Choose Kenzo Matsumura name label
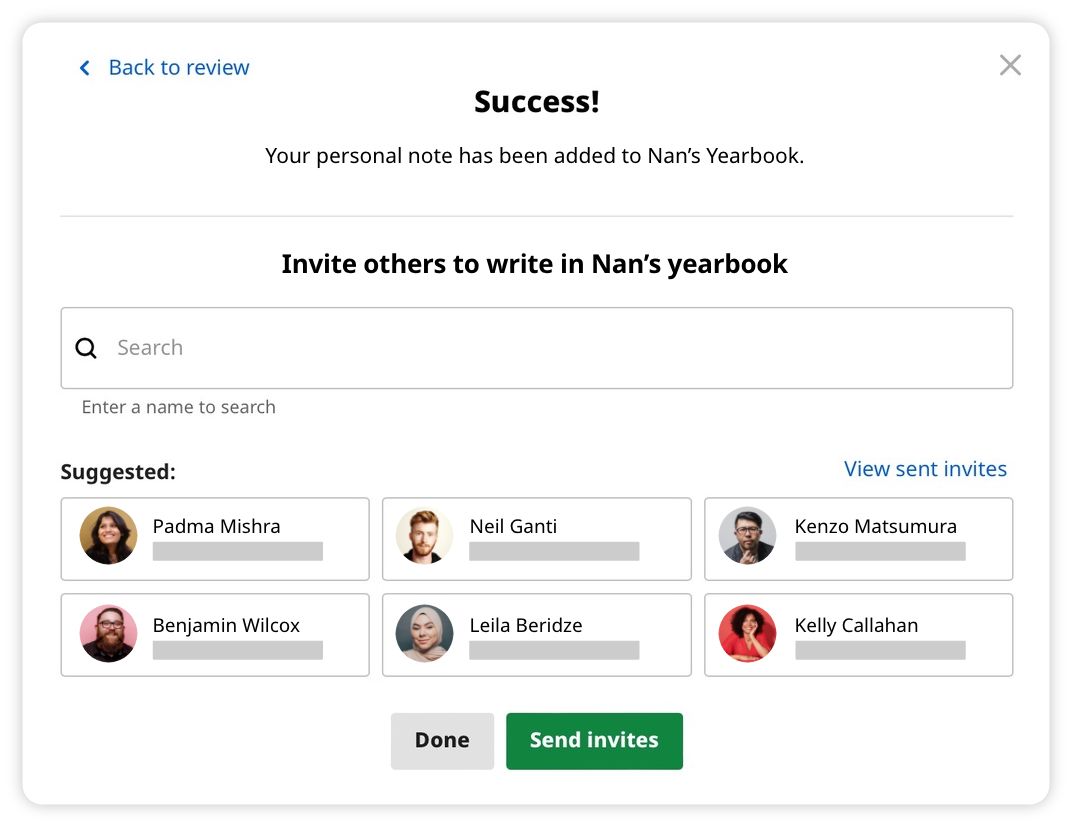This screenshot has height=827, width=1072. click(x=875, y=526)
